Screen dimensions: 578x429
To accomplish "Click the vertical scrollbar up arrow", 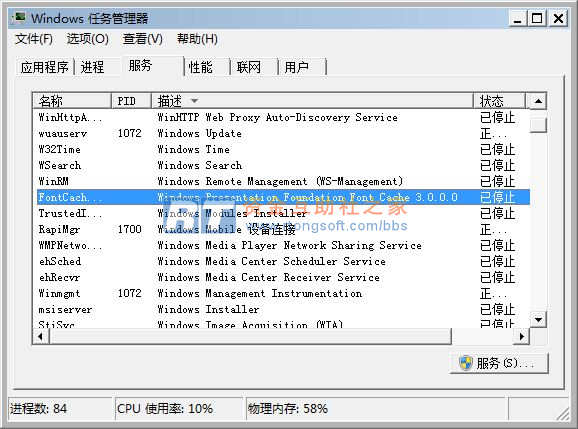I will [x=538, y=101].
